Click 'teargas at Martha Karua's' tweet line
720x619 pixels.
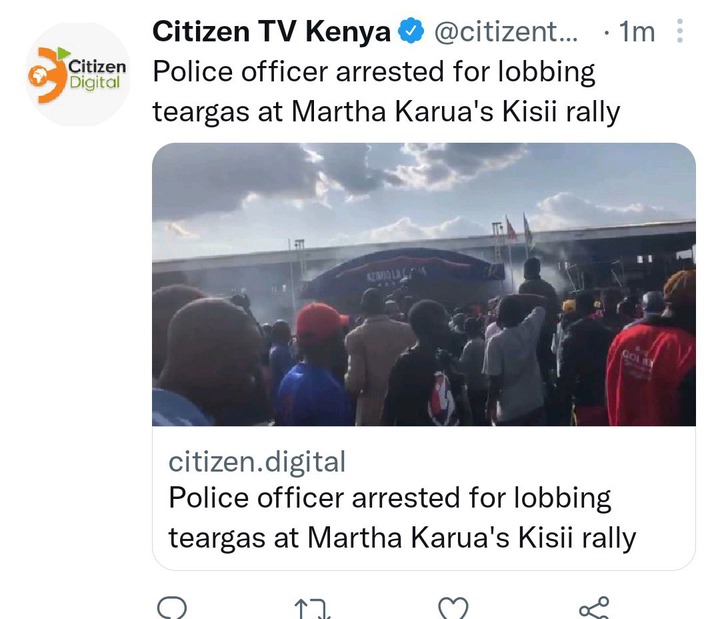tap(323, 112)
